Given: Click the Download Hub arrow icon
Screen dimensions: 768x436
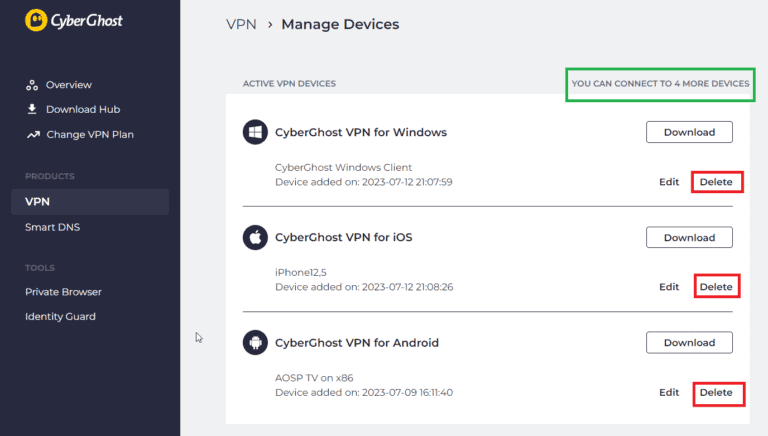Looking at the screenshot, I should point(33,109).
